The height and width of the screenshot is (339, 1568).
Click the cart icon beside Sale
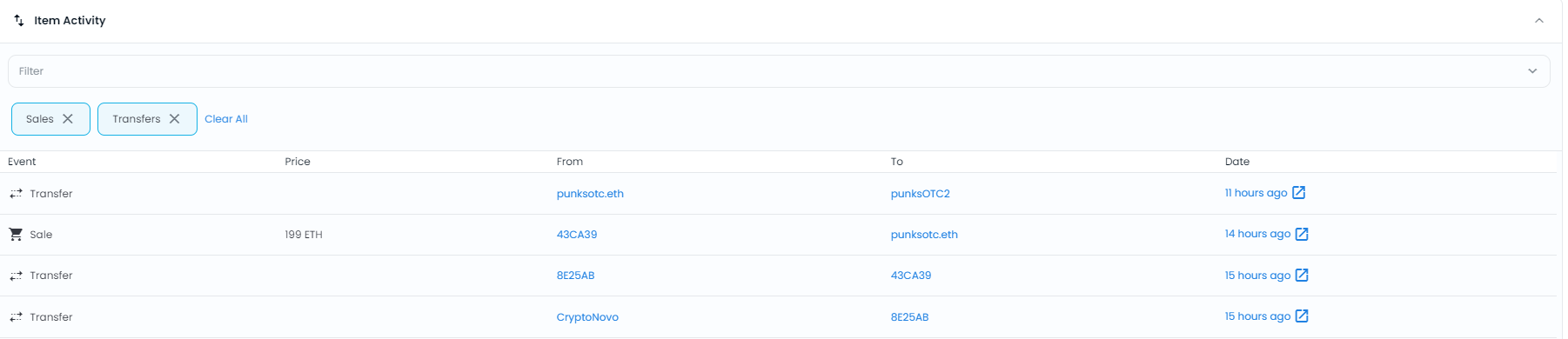16,235
